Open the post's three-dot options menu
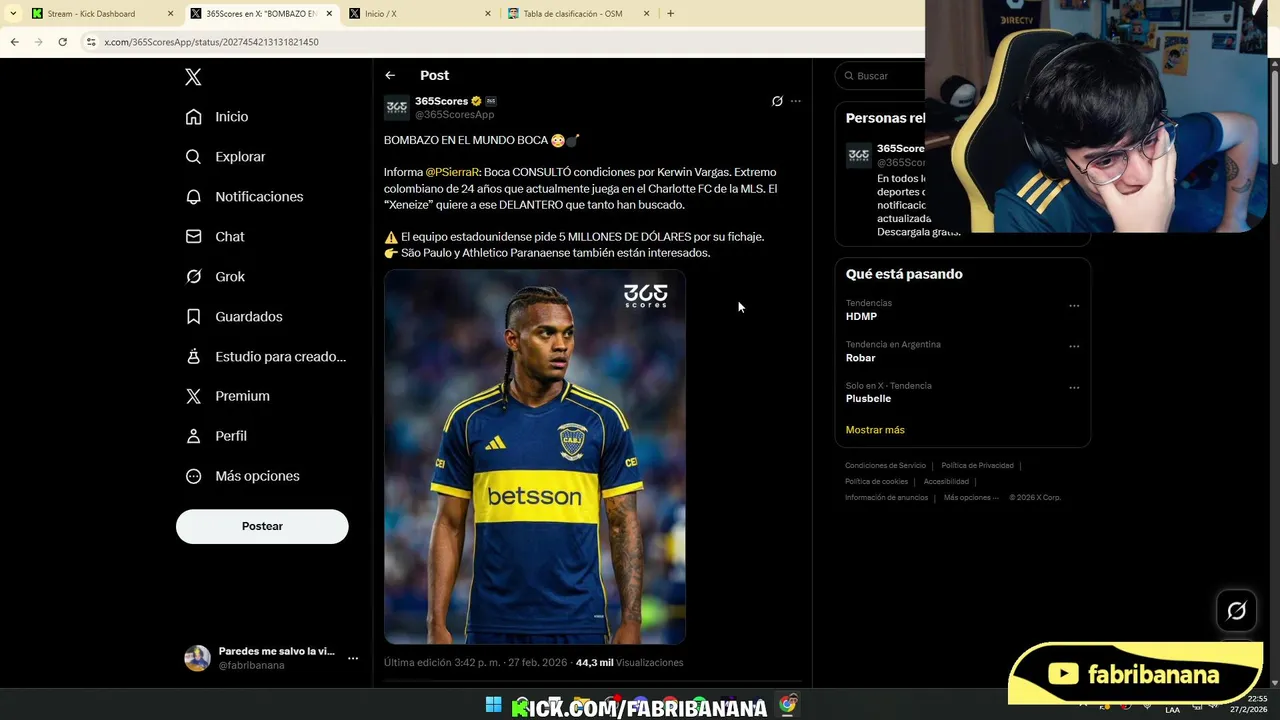 coord(796,101)
